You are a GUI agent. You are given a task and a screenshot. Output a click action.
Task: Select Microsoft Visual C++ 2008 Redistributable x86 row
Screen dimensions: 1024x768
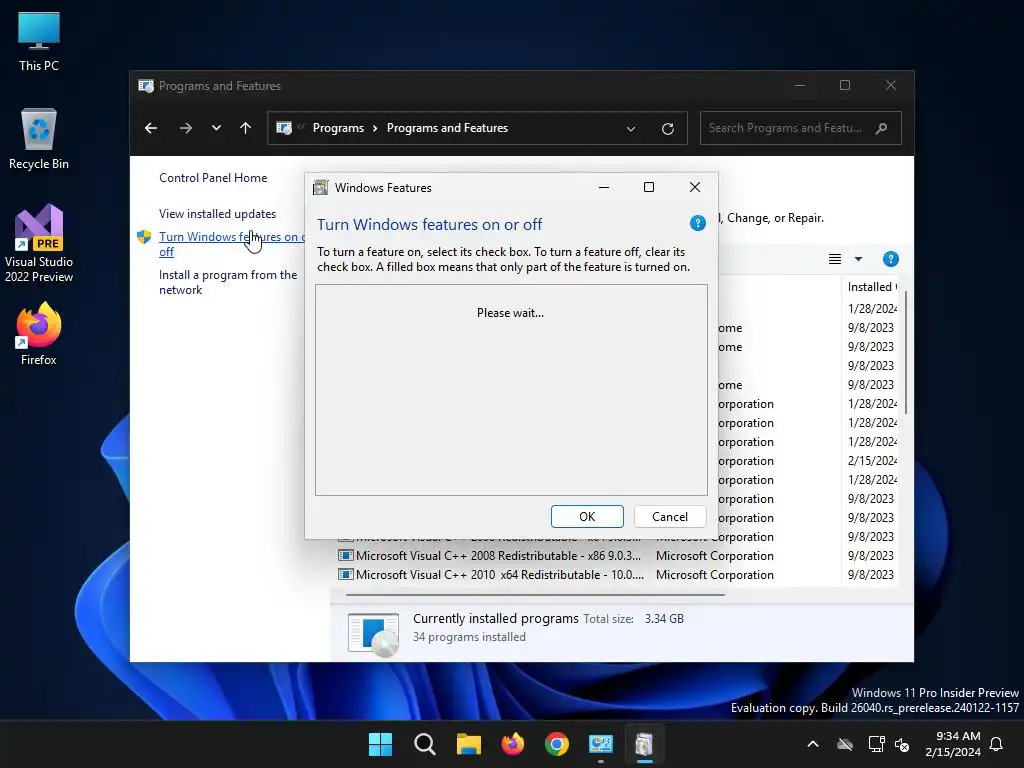617,556
